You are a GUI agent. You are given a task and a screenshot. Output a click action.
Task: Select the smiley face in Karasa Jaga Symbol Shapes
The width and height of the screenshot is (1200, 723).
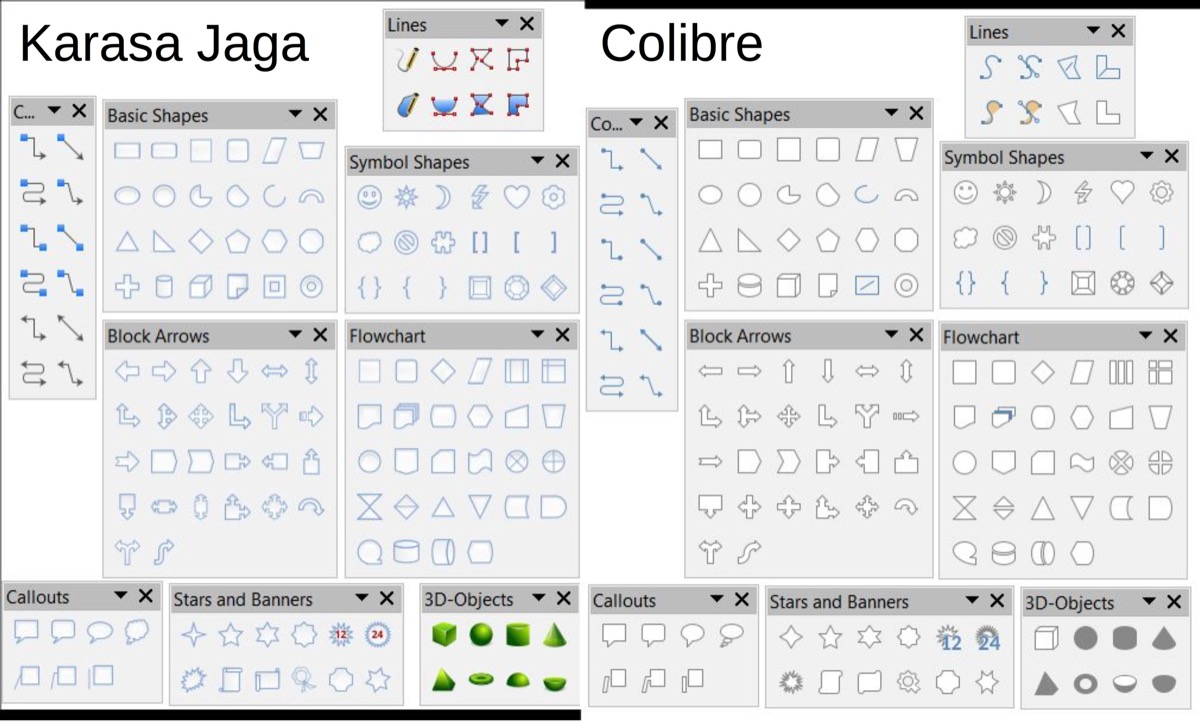(x=369, y=198)
